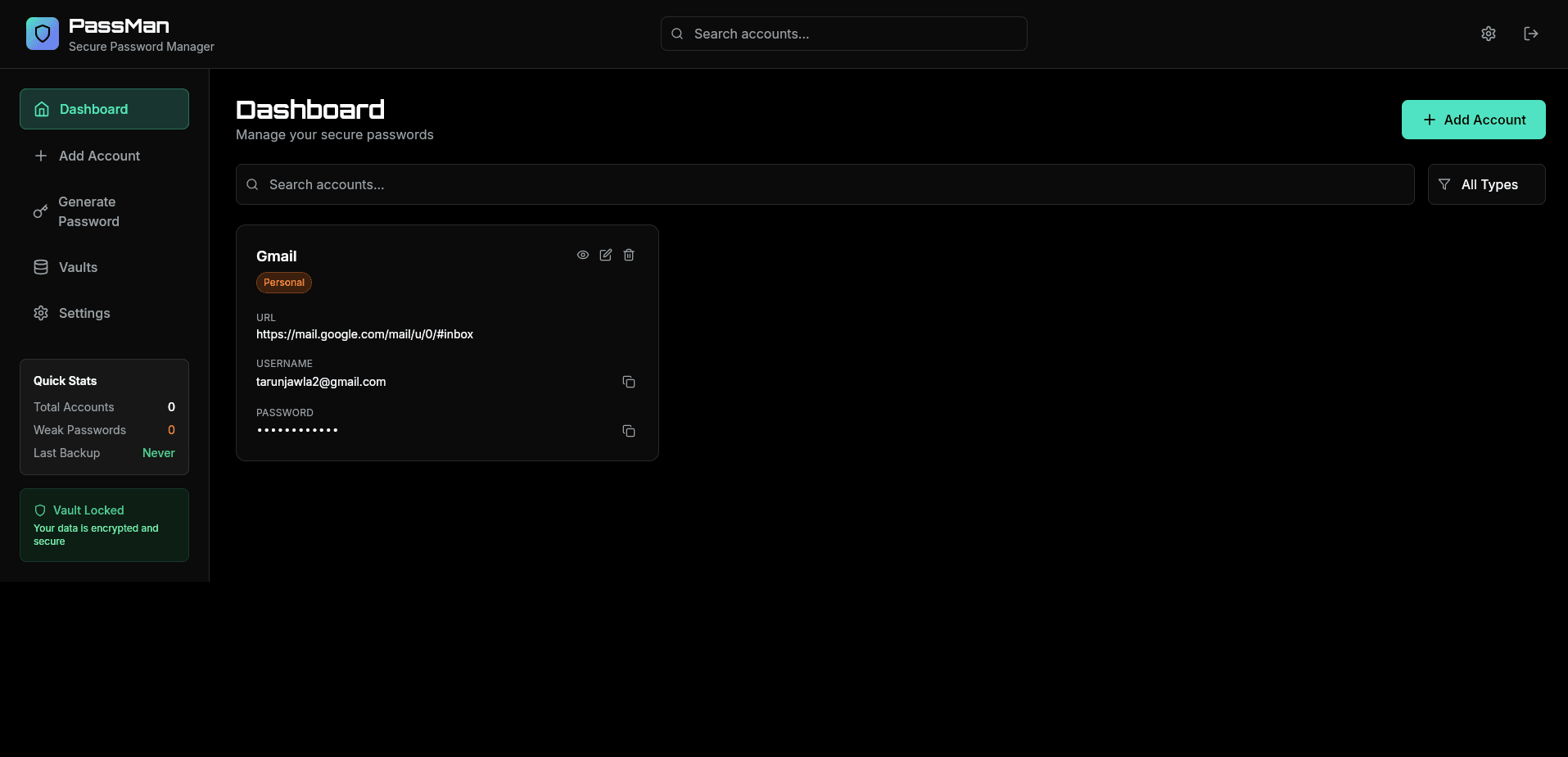The height and width of the screenshot is (757, 1568).
Task: Edit the Gmail account with the pencil icon
Action: [x=605, y=255]
